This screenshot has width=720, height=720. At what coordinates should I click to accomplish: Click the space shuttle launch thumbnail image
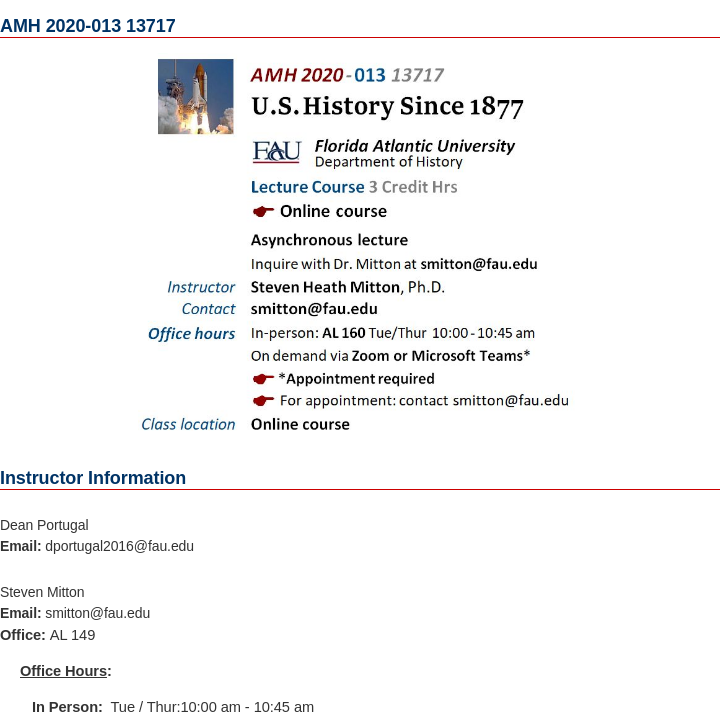pos(195,96)
